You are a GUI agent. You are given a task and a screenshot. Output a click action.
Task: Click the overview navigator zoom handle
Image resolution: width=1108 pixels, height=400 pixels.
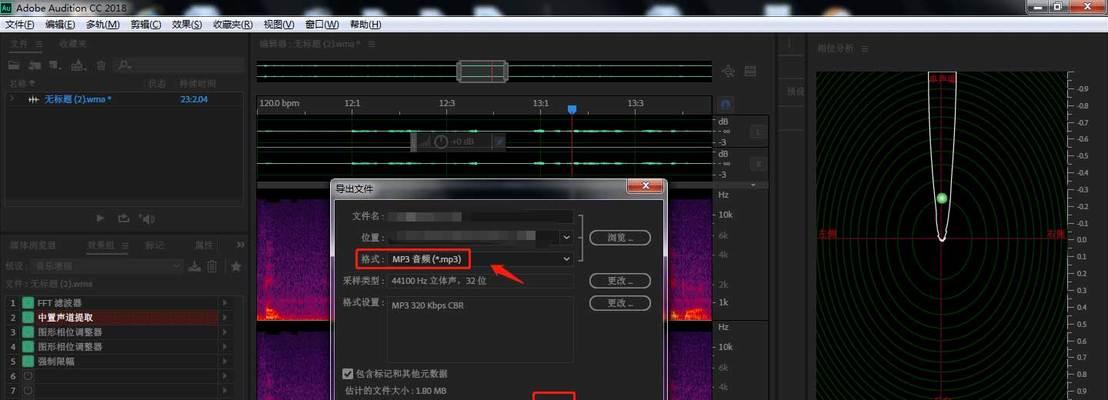(482, 71)
